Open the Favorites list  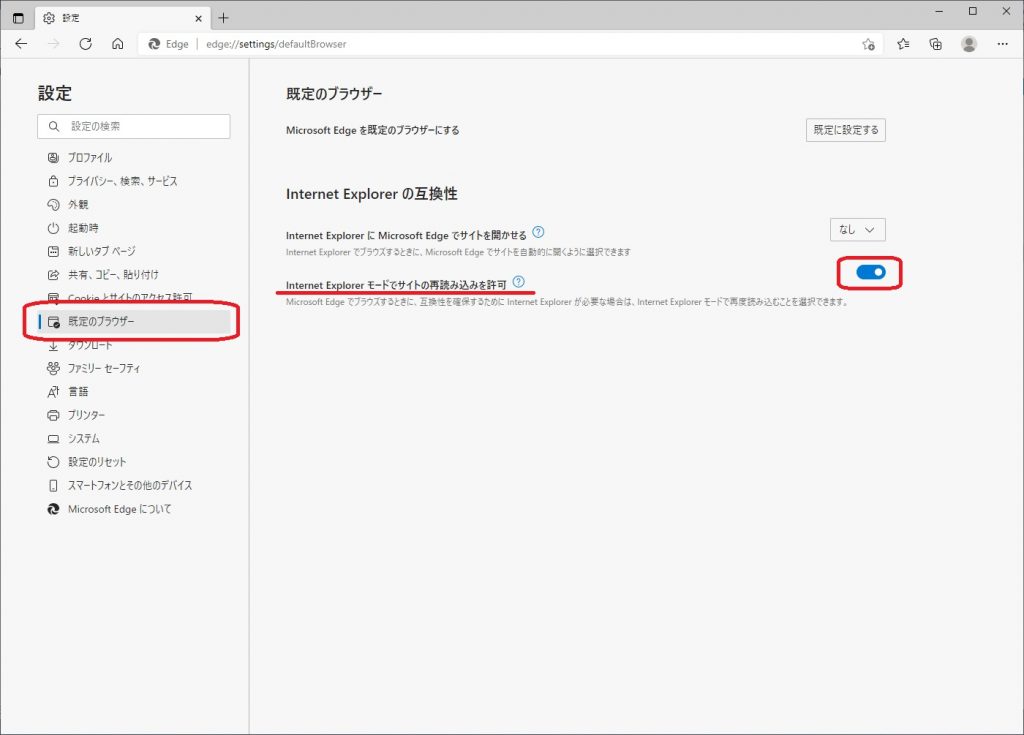tap(903, 44)
